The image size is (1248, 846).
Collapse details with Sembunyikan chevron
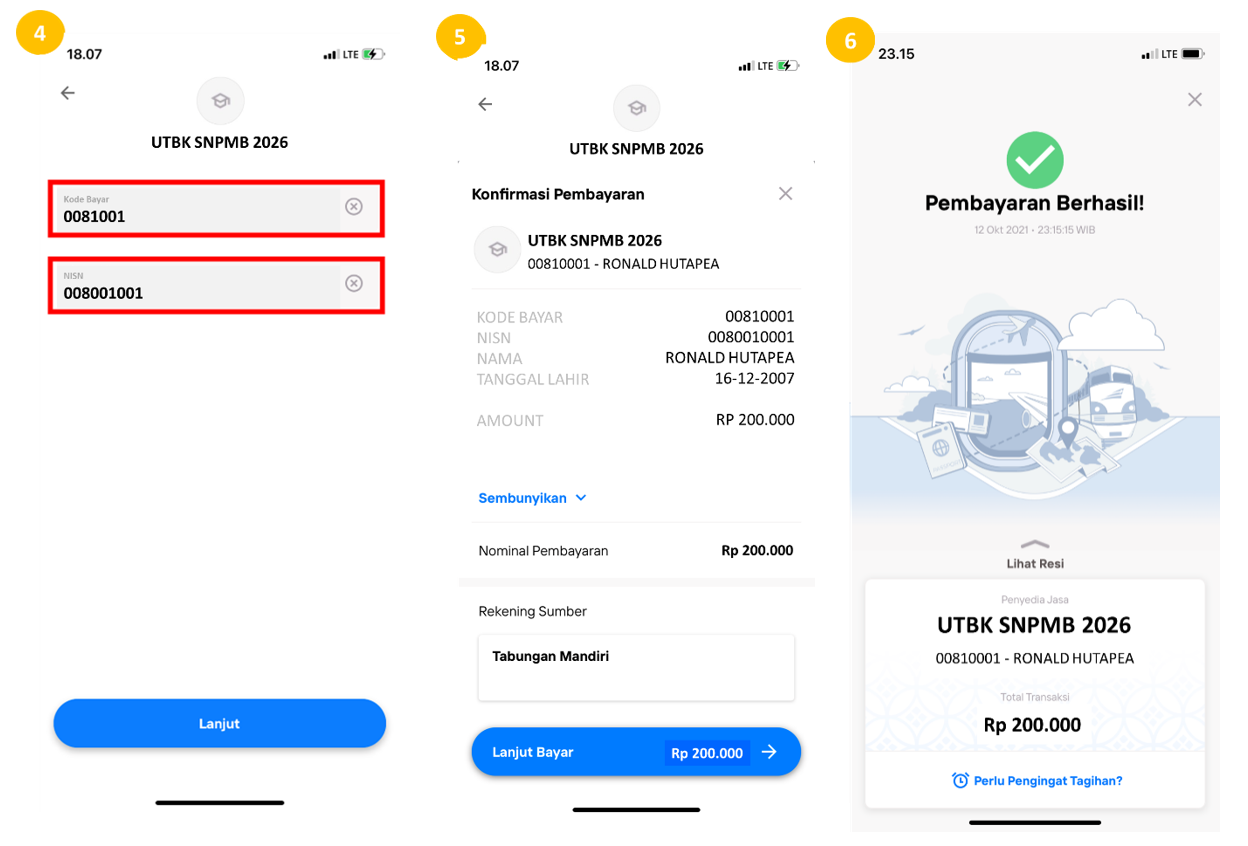pos(581,498)
